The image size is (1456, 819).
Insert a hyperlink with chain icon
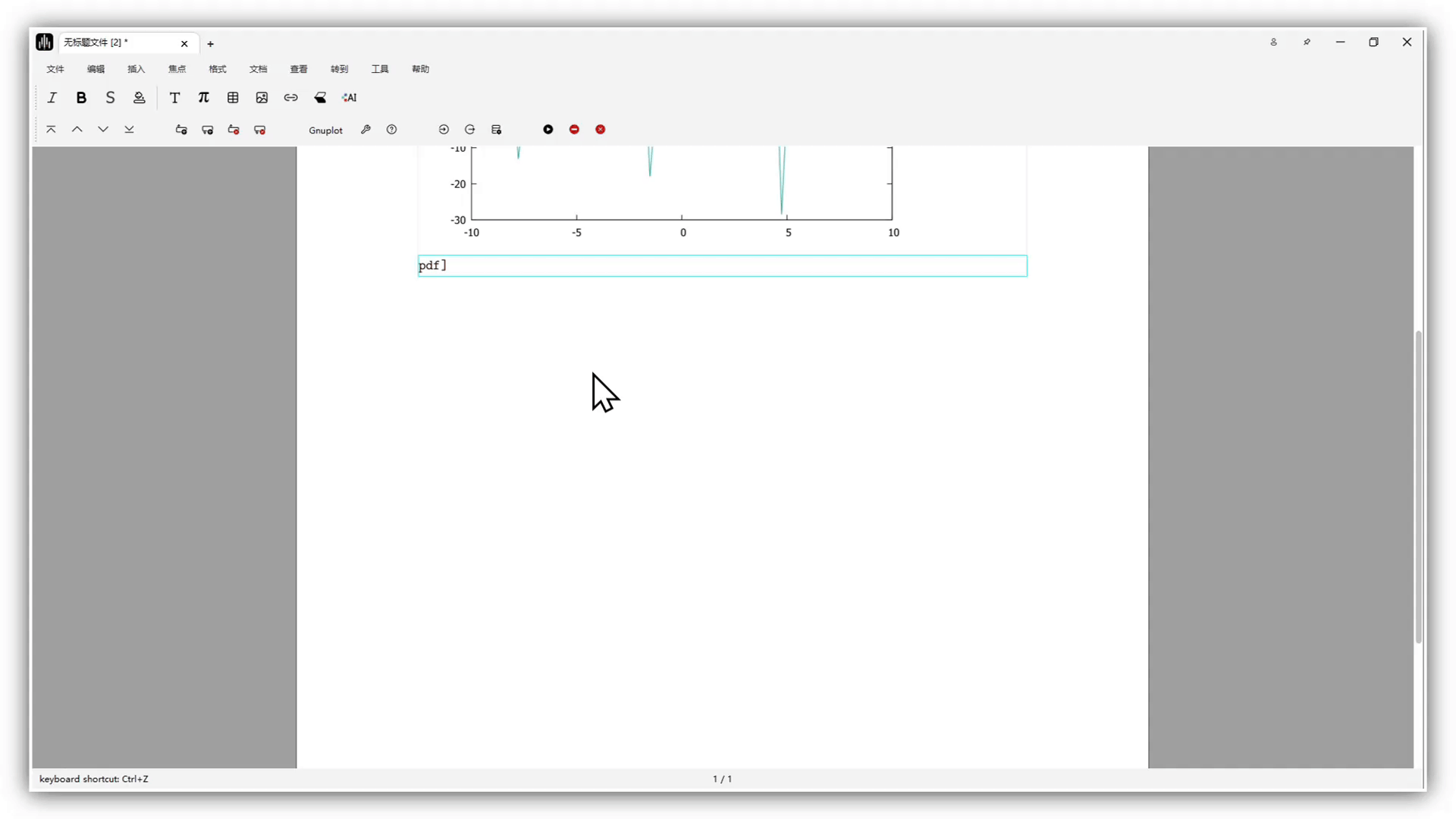[x=290, y=98]
